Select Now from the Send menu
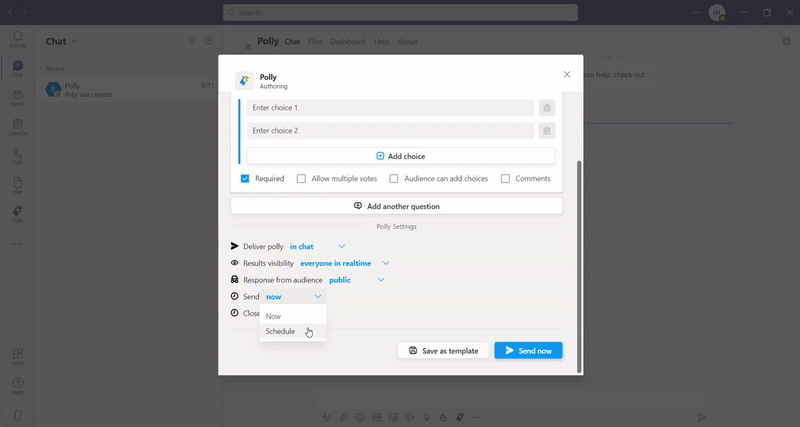 pos(274,316)
